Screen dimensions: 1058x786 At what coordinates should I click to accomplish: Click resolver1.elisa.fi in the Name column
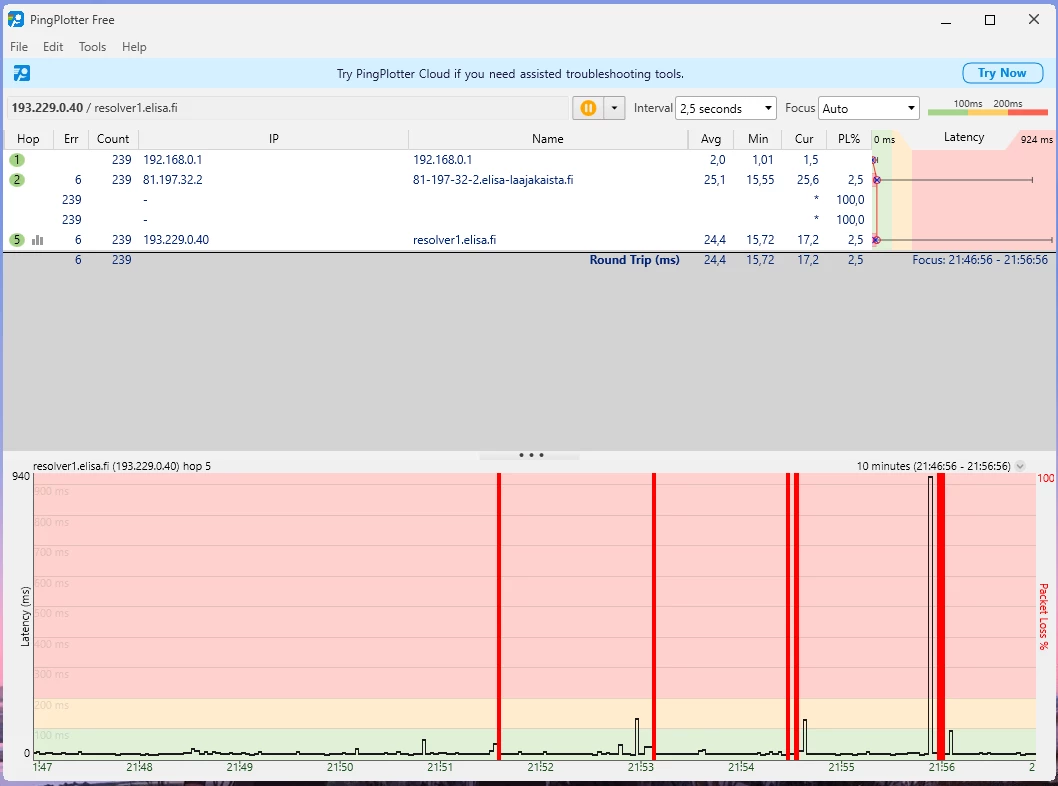[x=454, y=240]
